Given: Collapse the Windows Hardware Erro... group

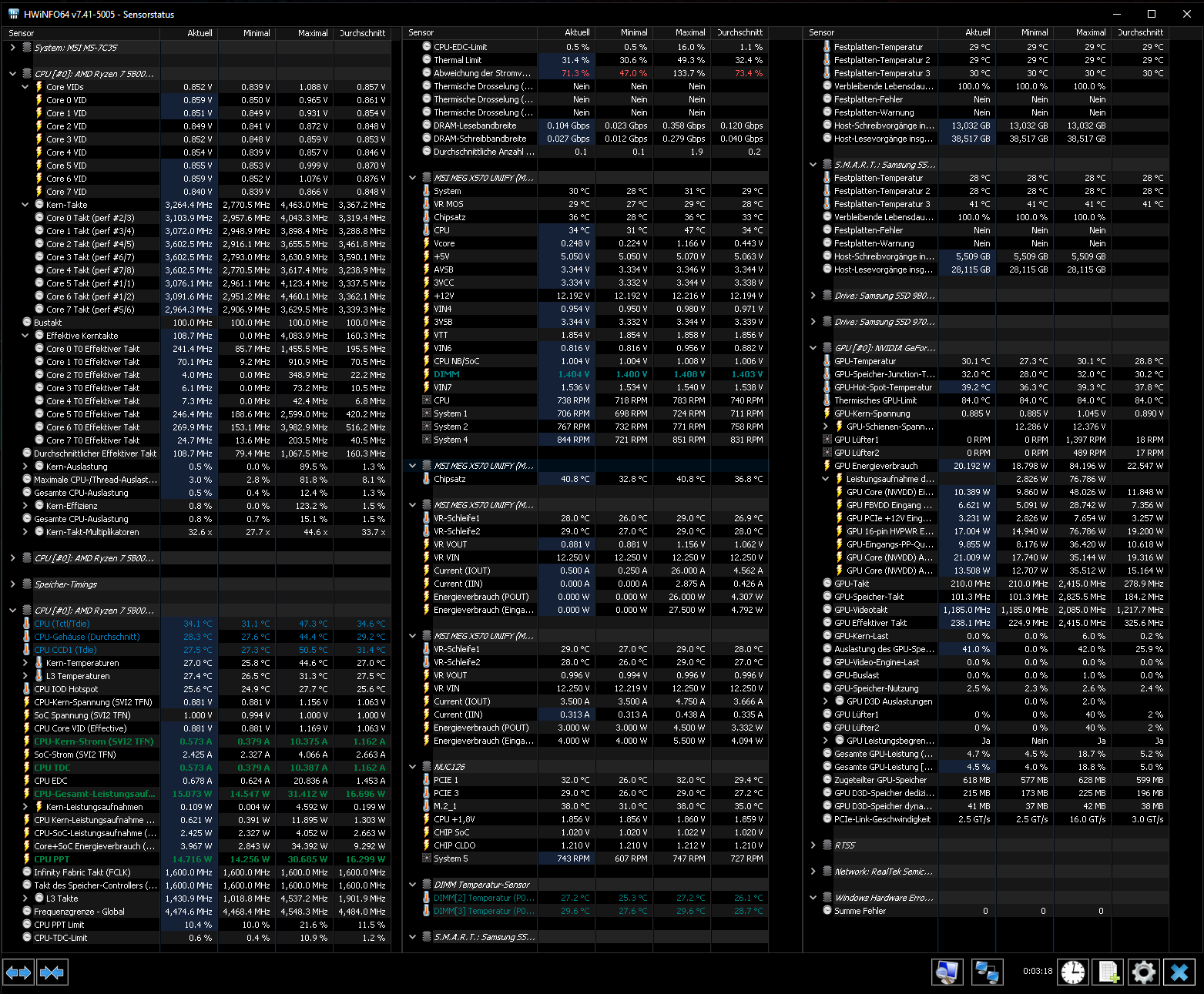Looking at the screenshot, I should [x=813, y=898].
